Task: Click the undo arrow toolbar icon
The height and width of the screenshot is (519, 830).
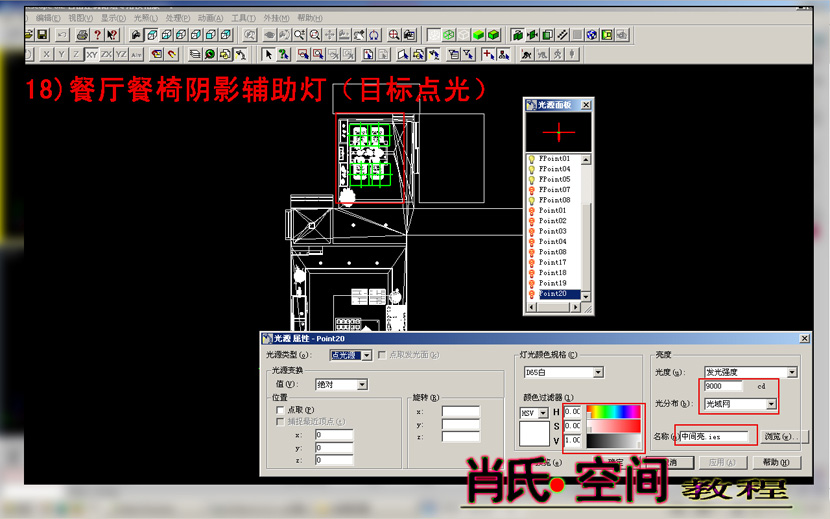Action: pyautogui.click(x=62, y=35)
